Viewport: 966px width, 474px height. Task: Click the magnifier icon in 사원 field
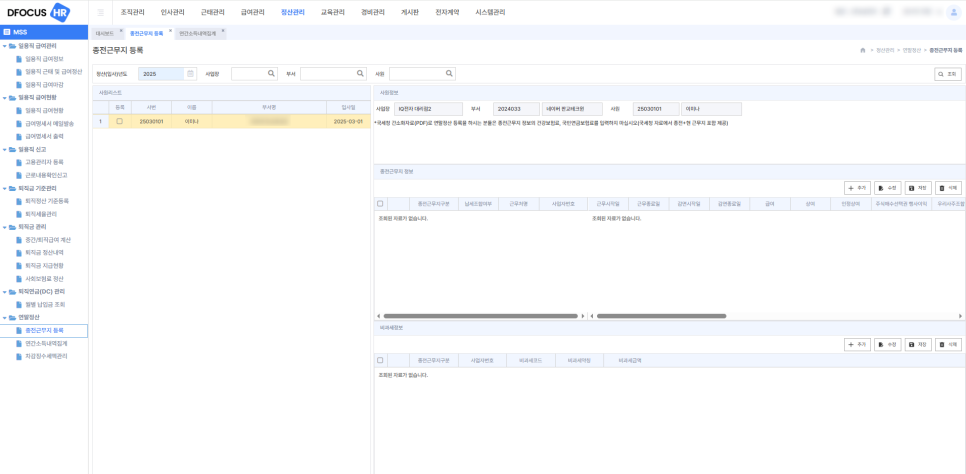(450, 73)
